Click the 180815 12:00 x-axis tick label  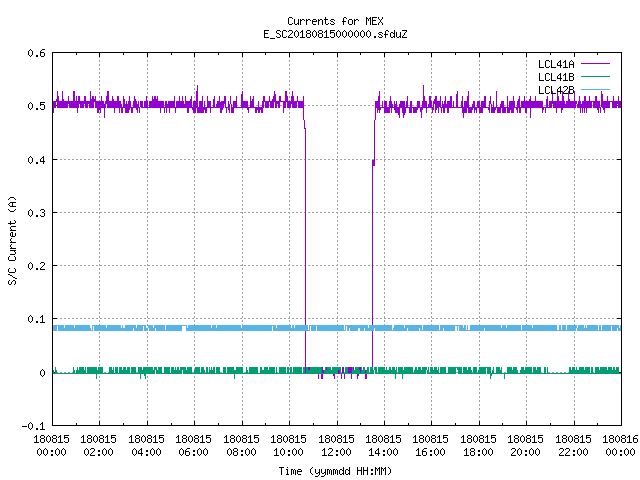point(336,446)
